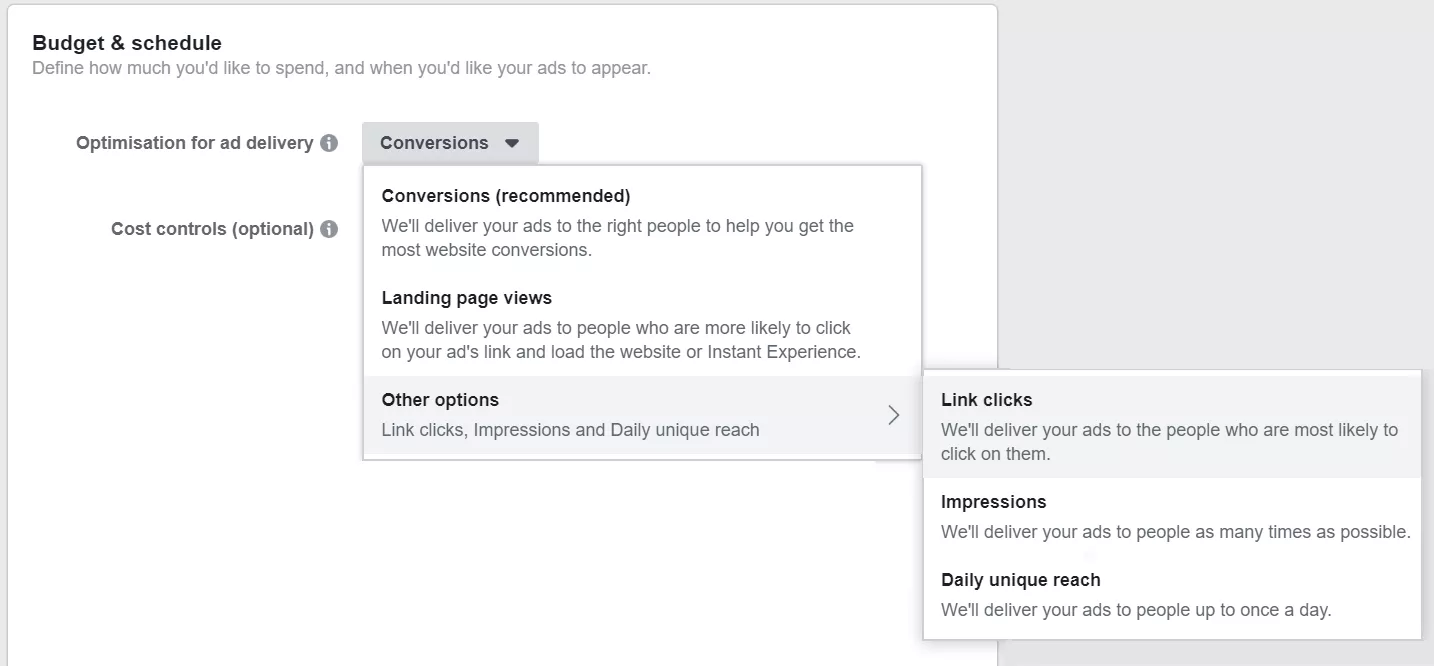Click 'Link clicks, Impressions and Daily unique reach' subtitle
1434x666 pixels.
tap(570, 430)
